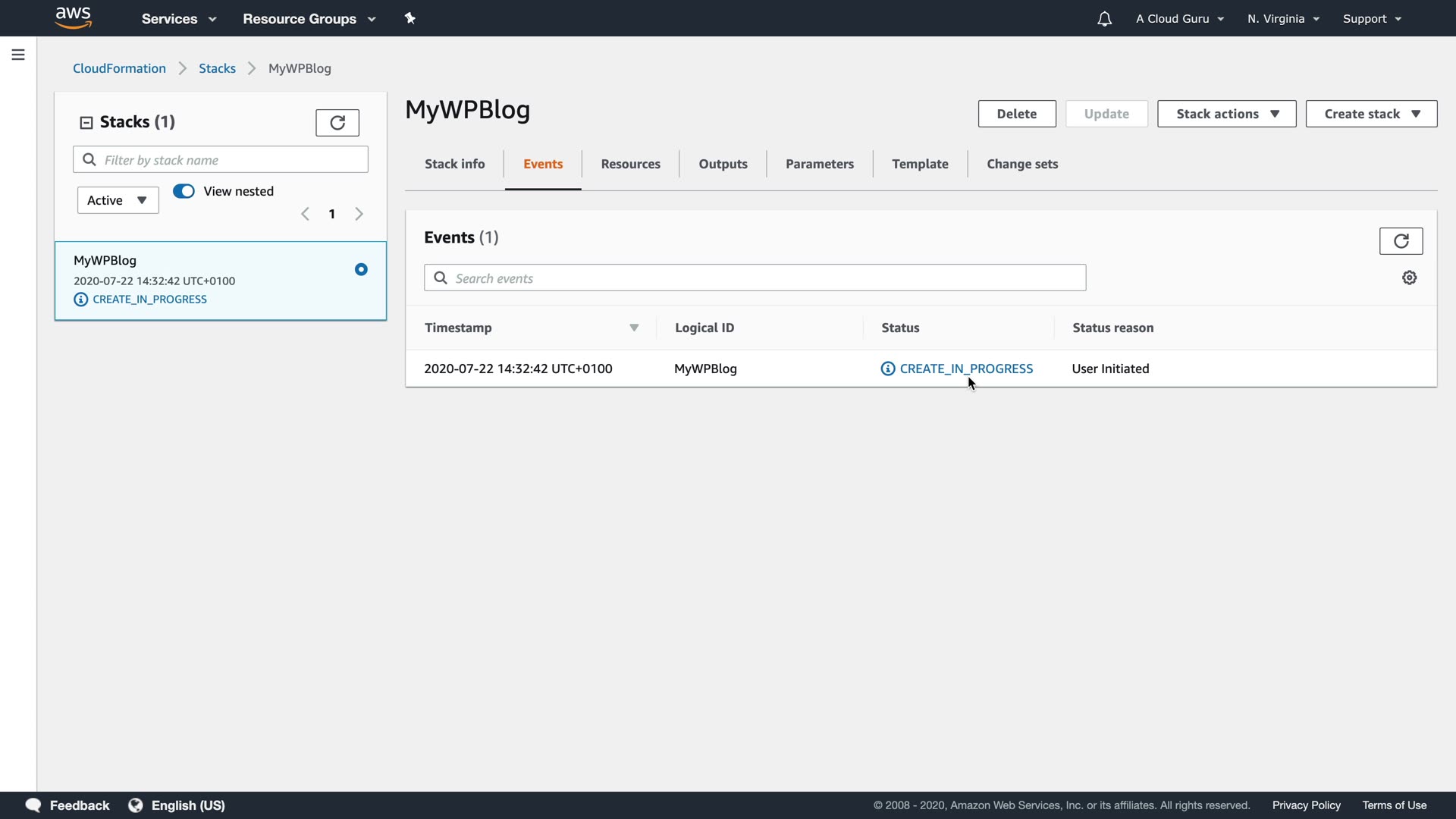This screenshot has height=819, width=1456.
Task: Click the pin shortcuts icon in header
Action: click(410, 18)
